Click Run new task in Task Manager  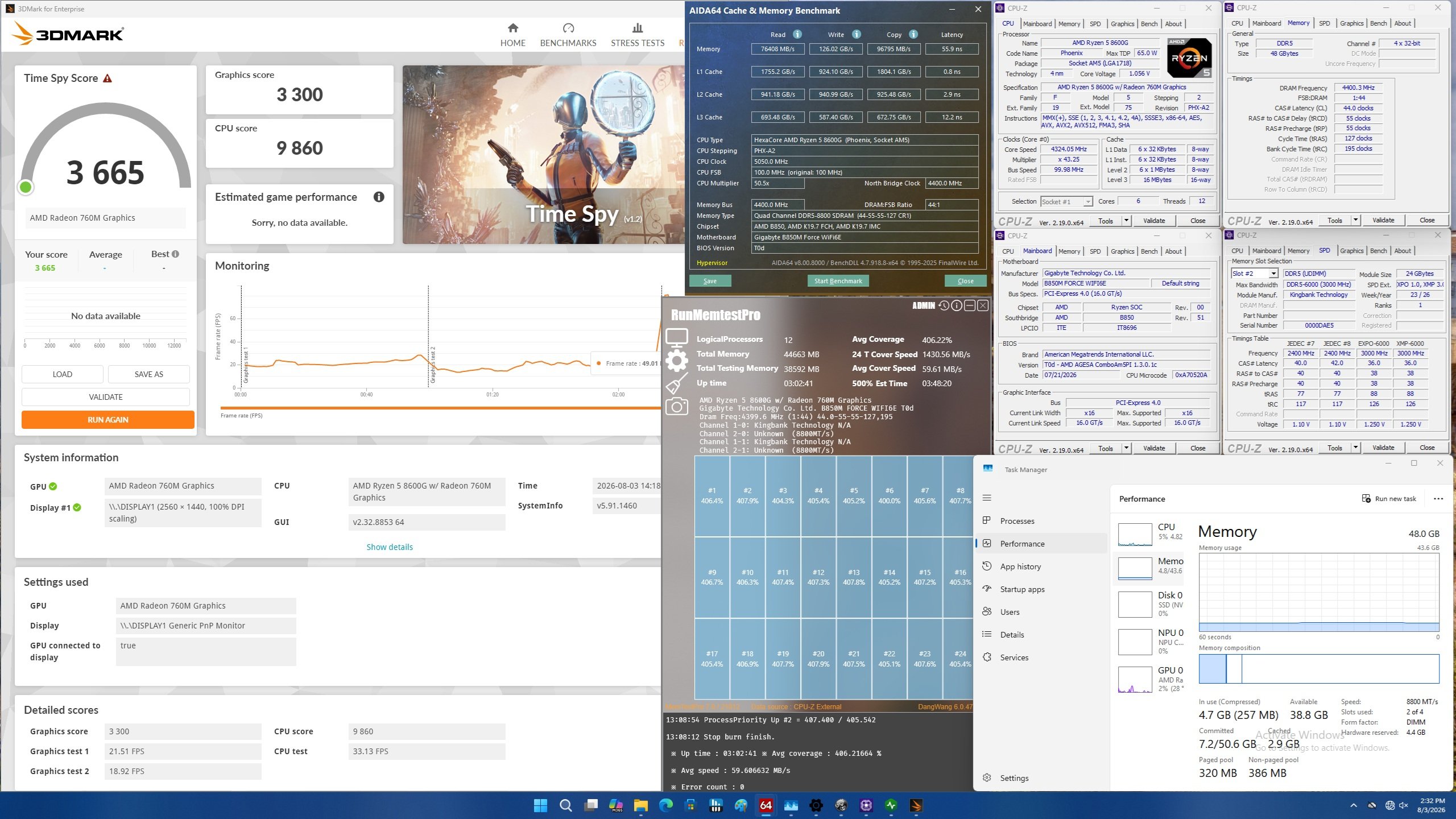(1389, 499)
